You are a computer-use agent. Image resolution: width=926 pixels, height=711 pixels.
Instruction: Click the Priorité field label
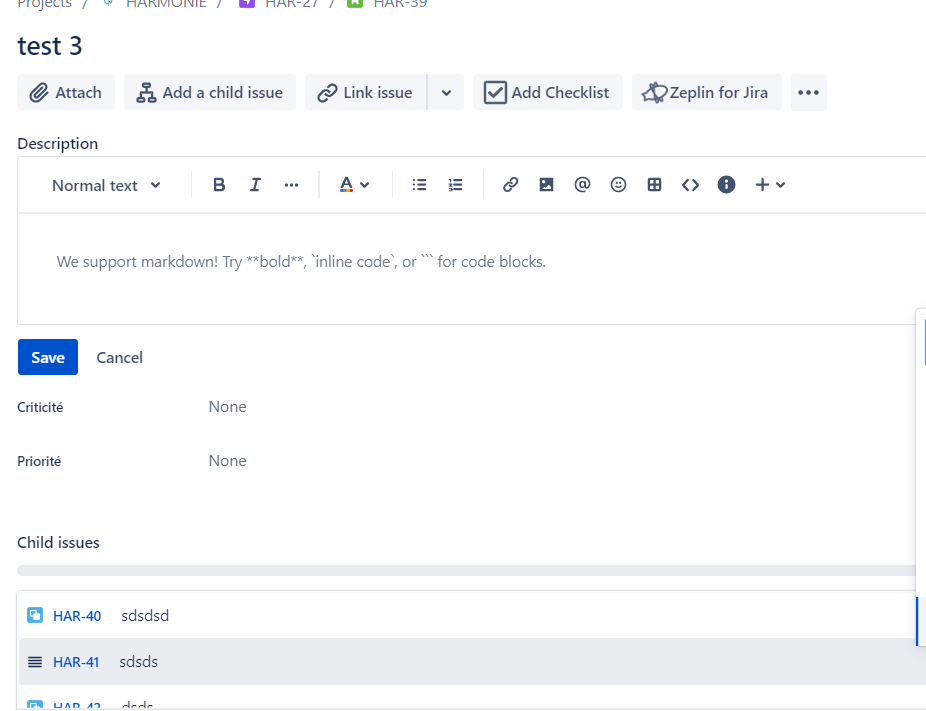click(x=39, y=461)
